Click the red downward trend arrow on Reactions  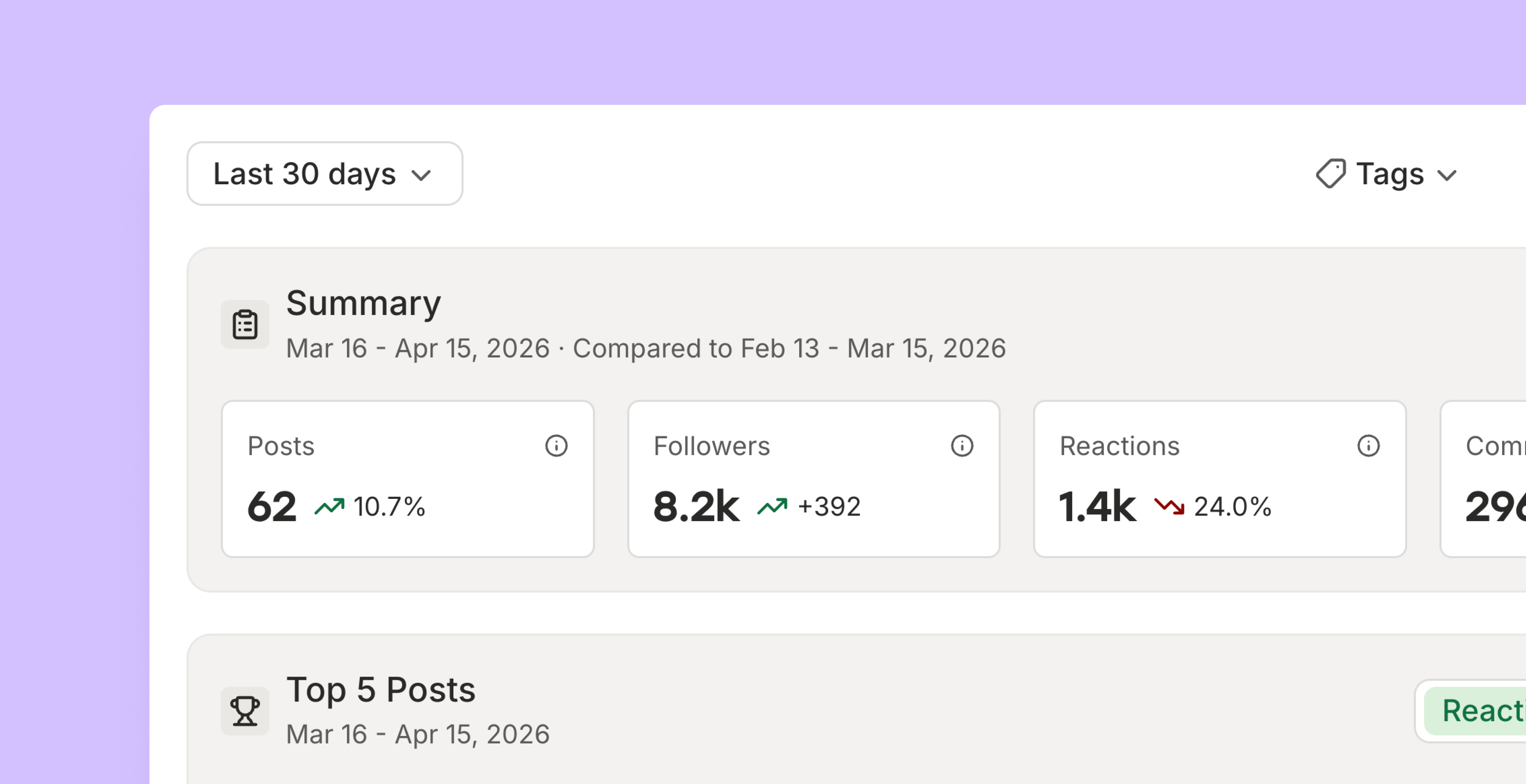pos(1170,507)
